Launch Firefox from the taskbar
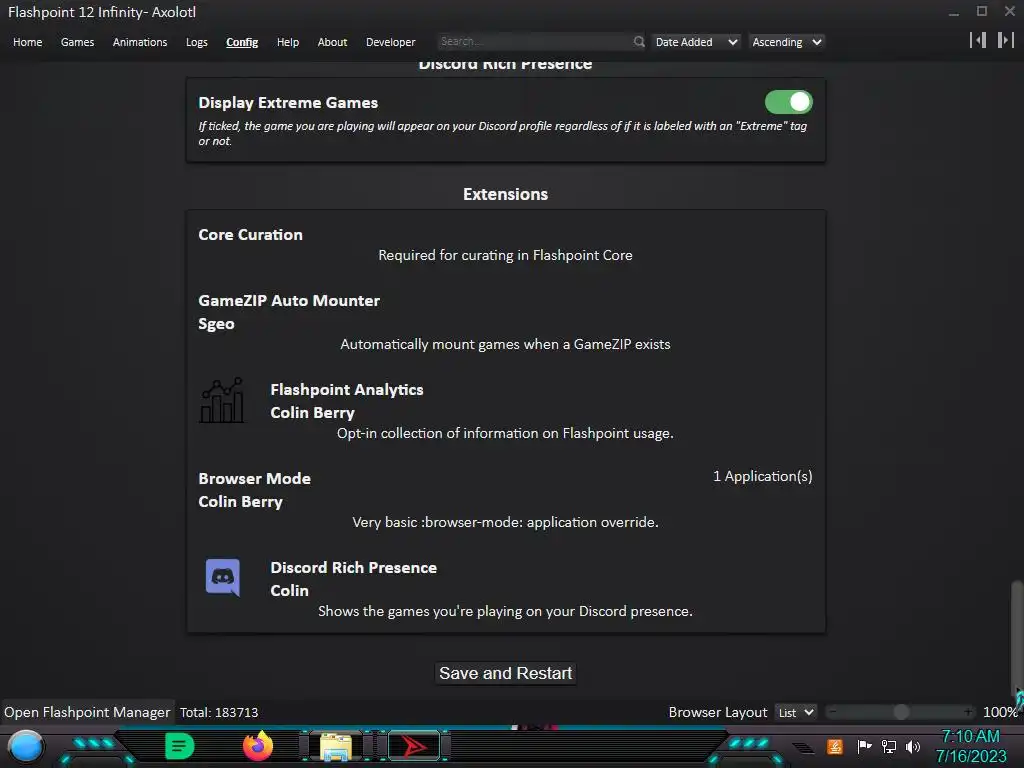 (258, 746)
